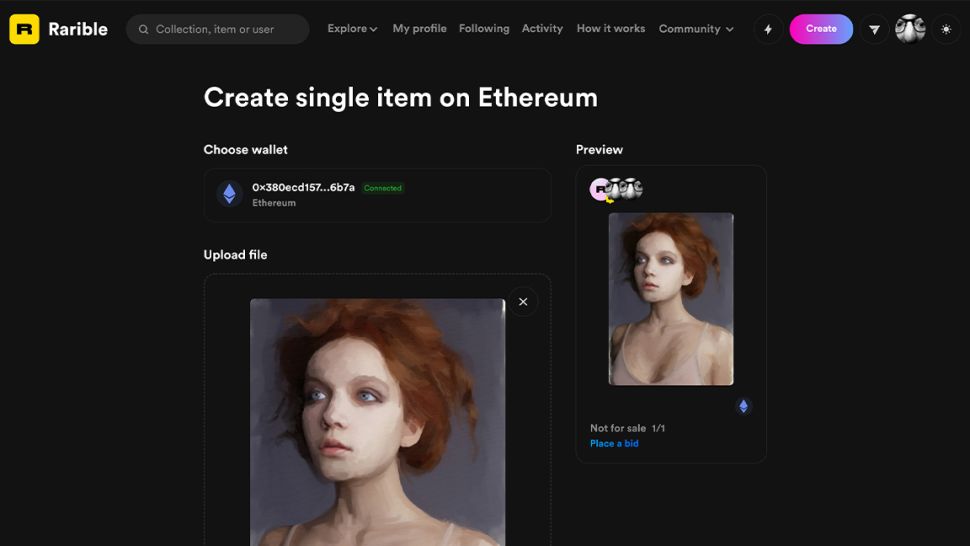Click the pink Create button
Screen dimensions: 970x546
(821, 29)
